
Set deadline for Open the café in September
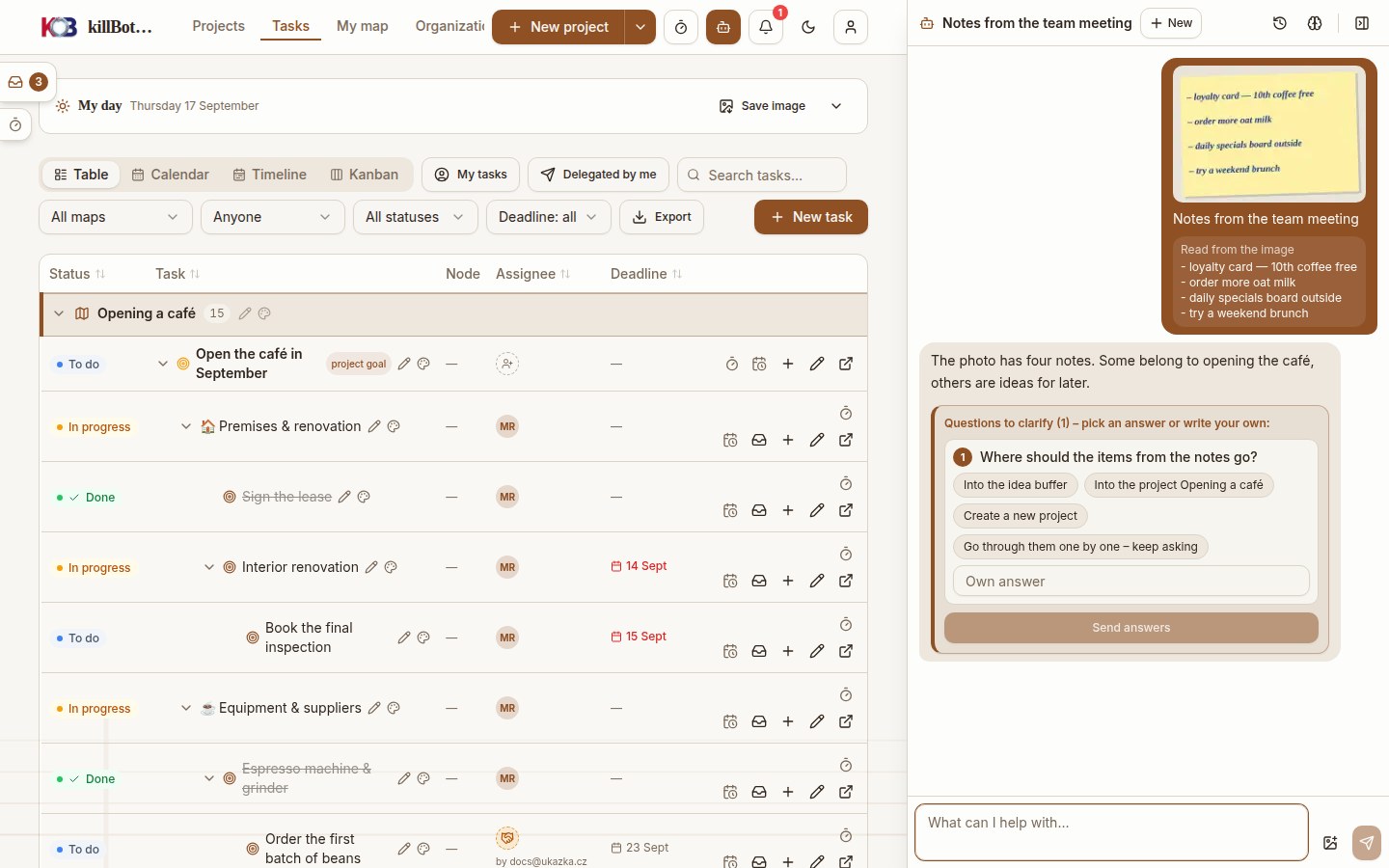pyautogui.click(x=759, y=364)
